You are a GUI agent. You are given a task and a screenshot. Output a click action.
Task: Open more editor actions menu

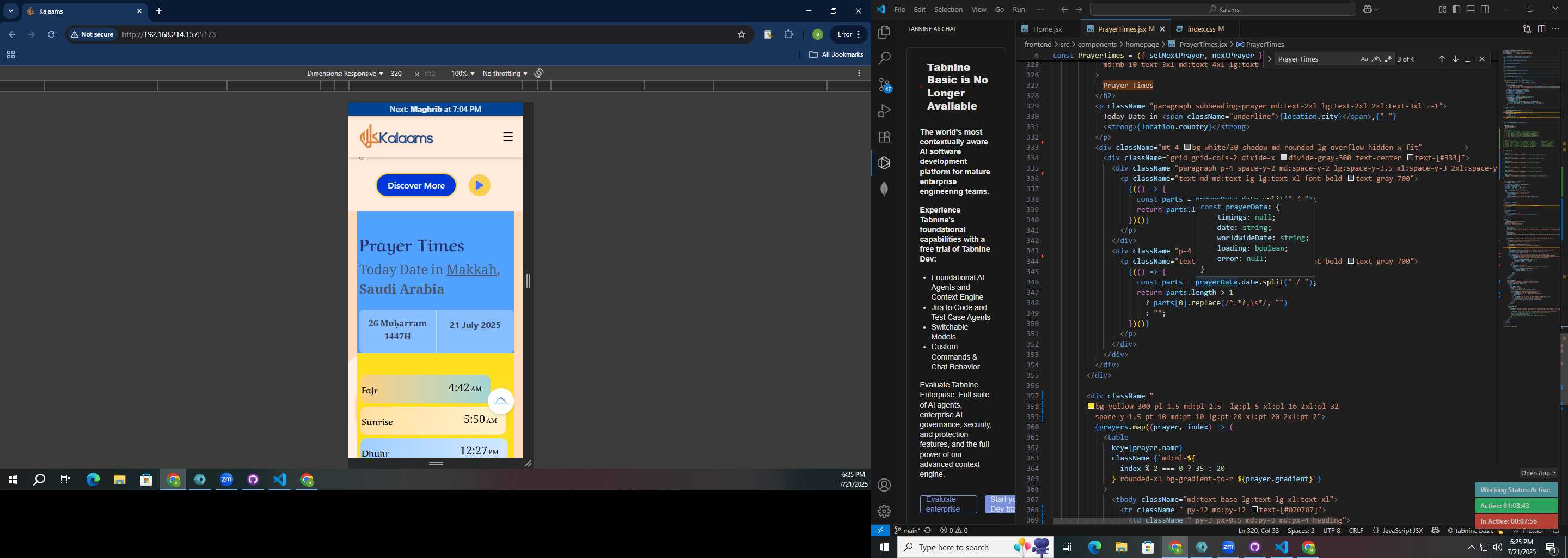pyautogui.click(x=1556, y=29)
